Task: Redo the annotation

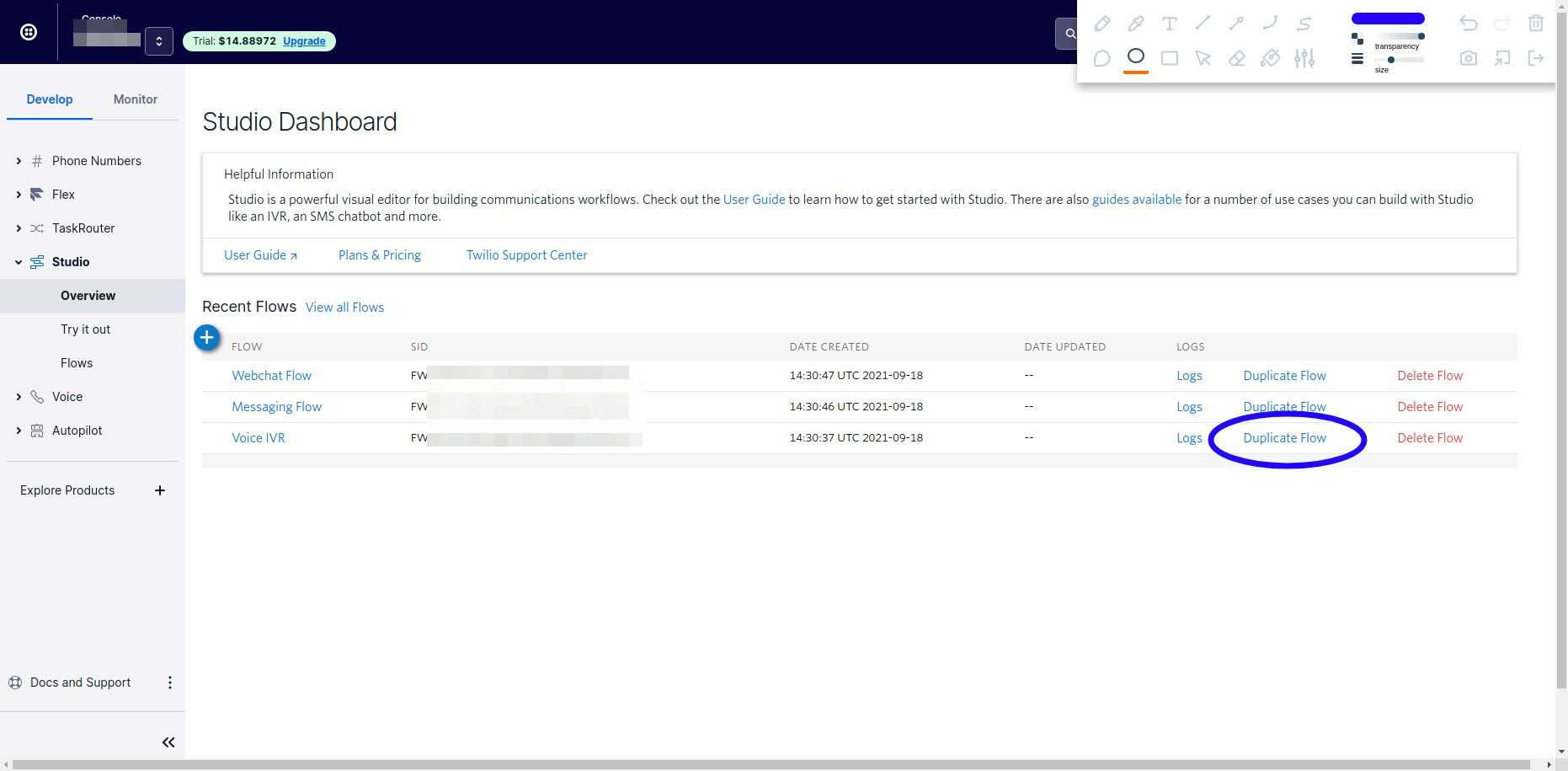Action: tap(1501, 24)
